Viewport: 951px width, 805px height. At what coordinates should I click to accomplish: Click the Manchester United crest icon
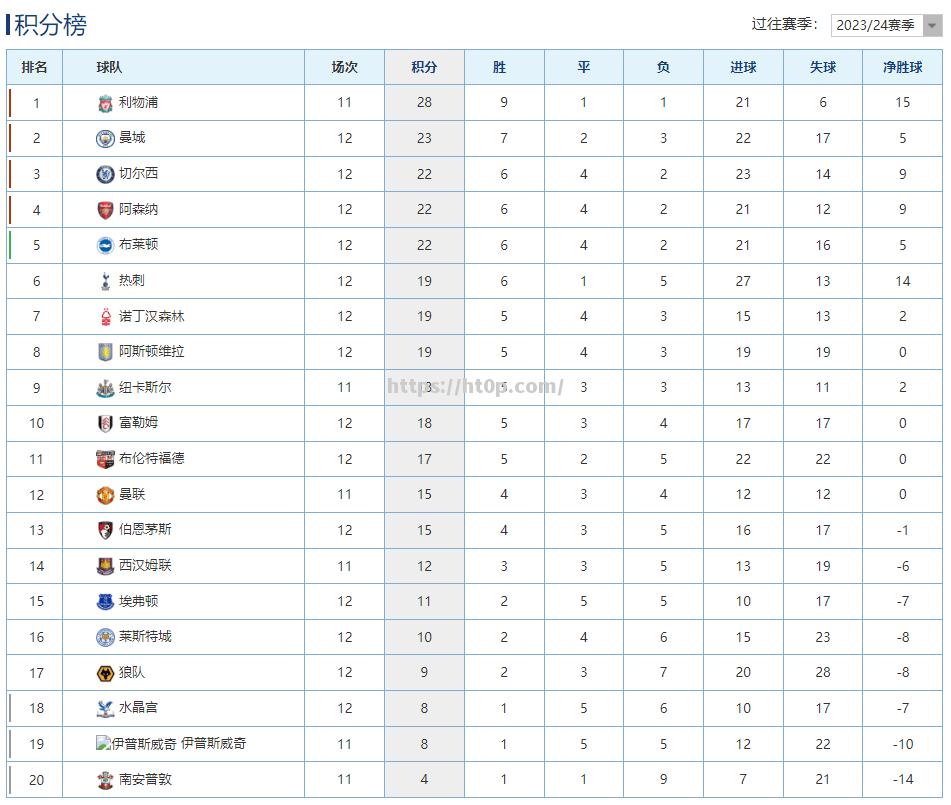[x=105, y=495]
